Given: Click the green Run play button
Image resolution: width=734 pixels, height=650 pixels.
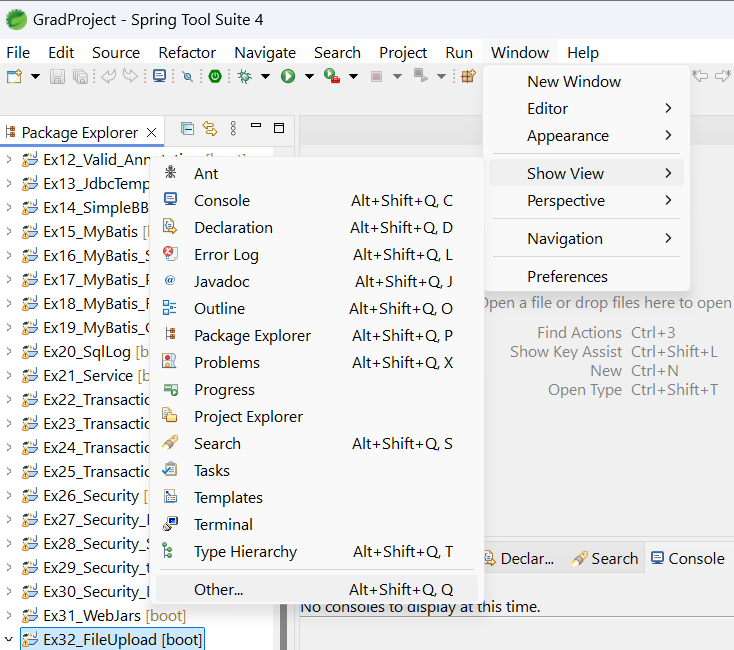Looking at the screenshot, I should tap(288, 76).
